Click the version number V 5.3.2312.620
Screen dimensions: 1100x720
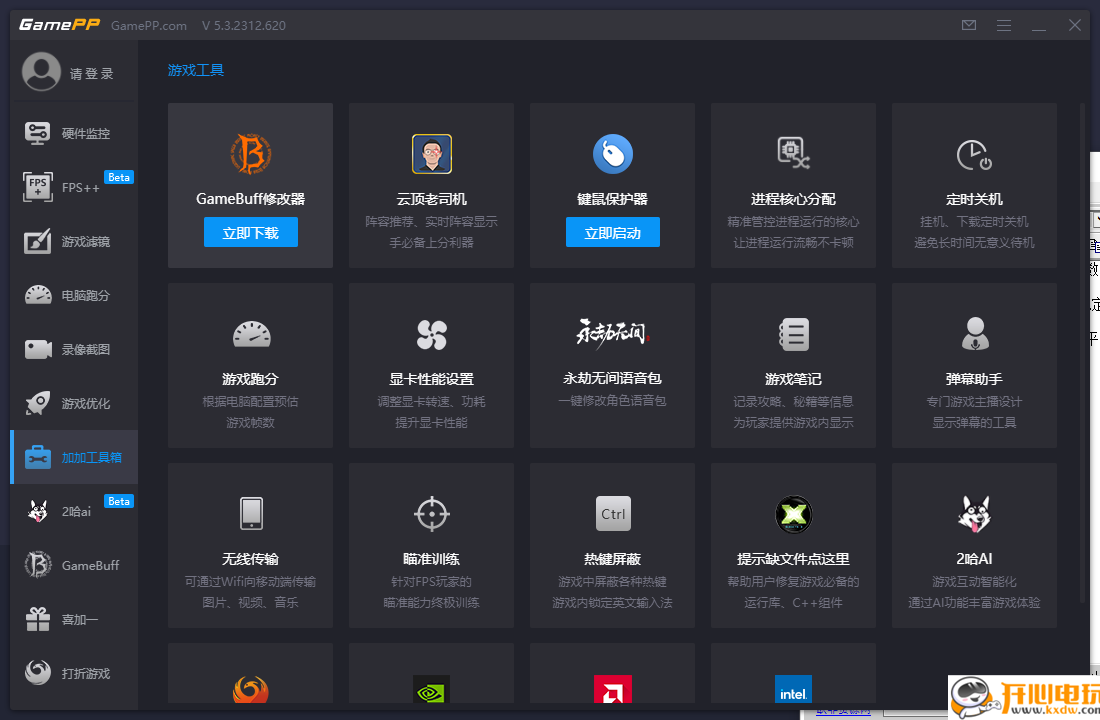[x=243, y=26]
